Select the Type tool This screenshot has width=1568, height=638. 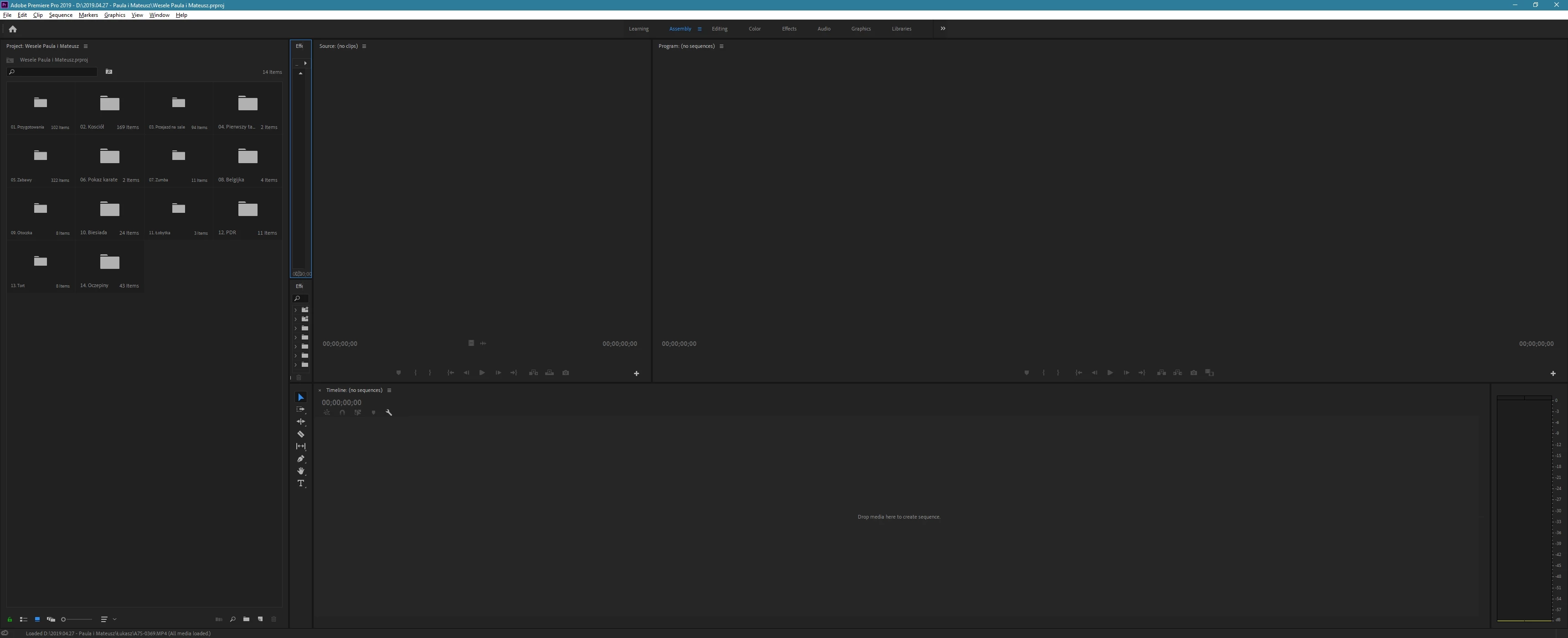click(x=301, y=484)
